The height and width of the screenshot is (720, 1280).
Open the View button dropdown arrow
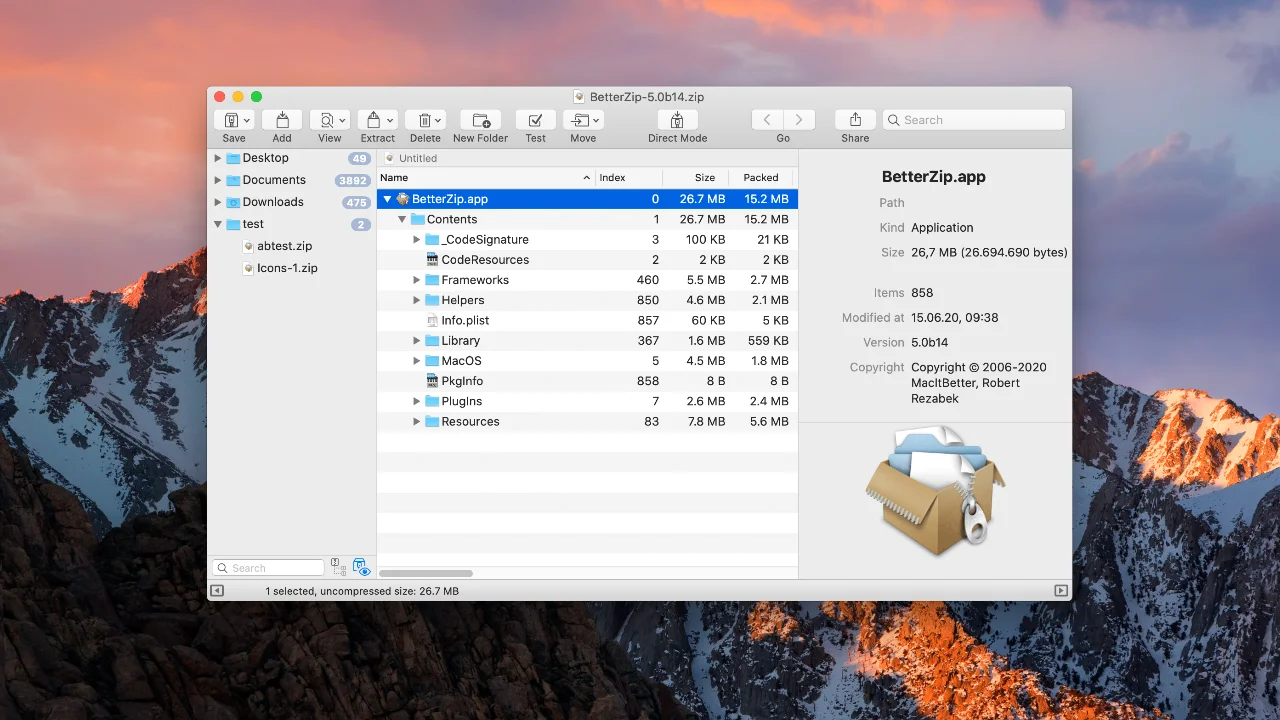point(342,121)
